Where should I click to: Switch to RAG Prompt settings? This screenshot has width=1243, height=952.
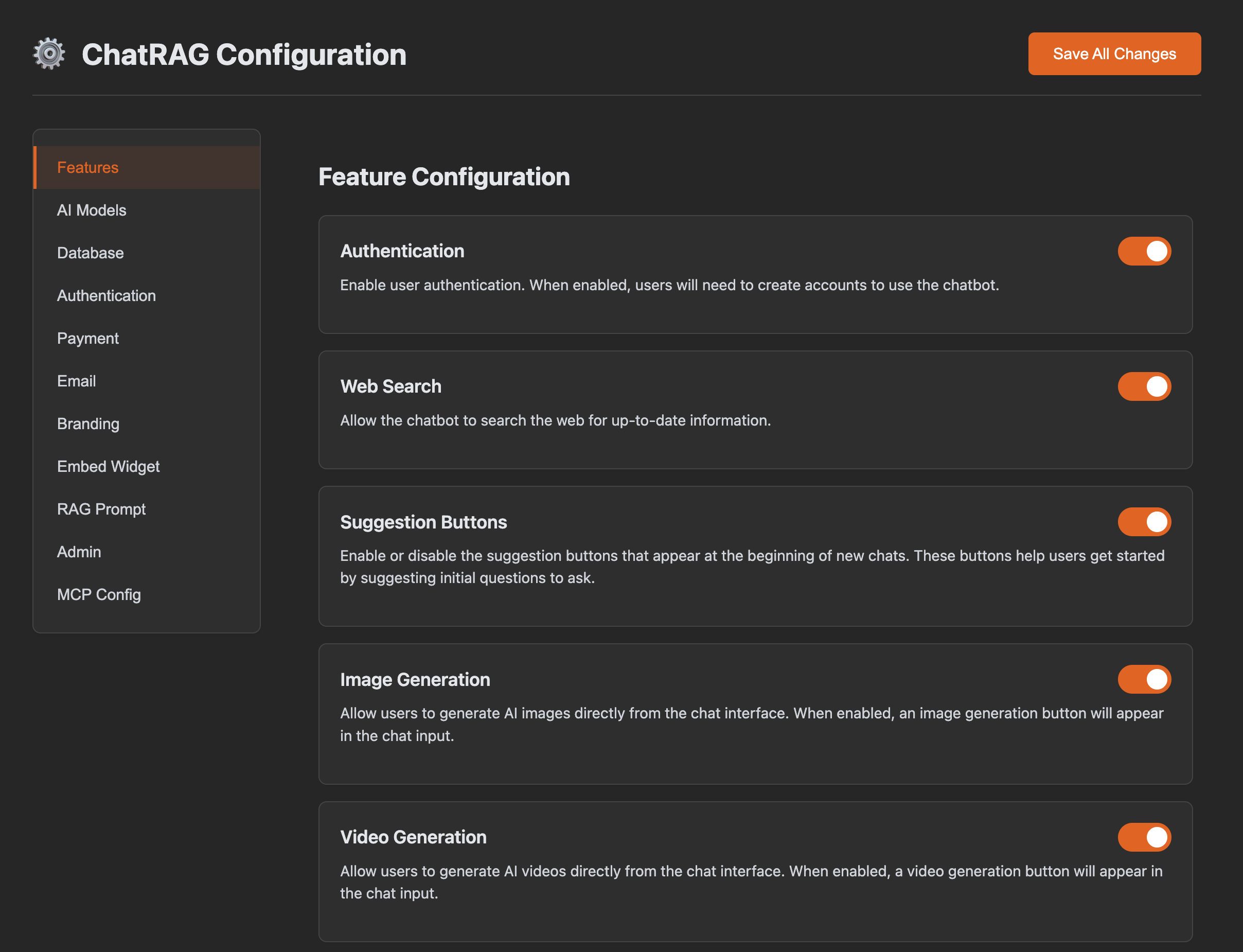coord(147,509)
